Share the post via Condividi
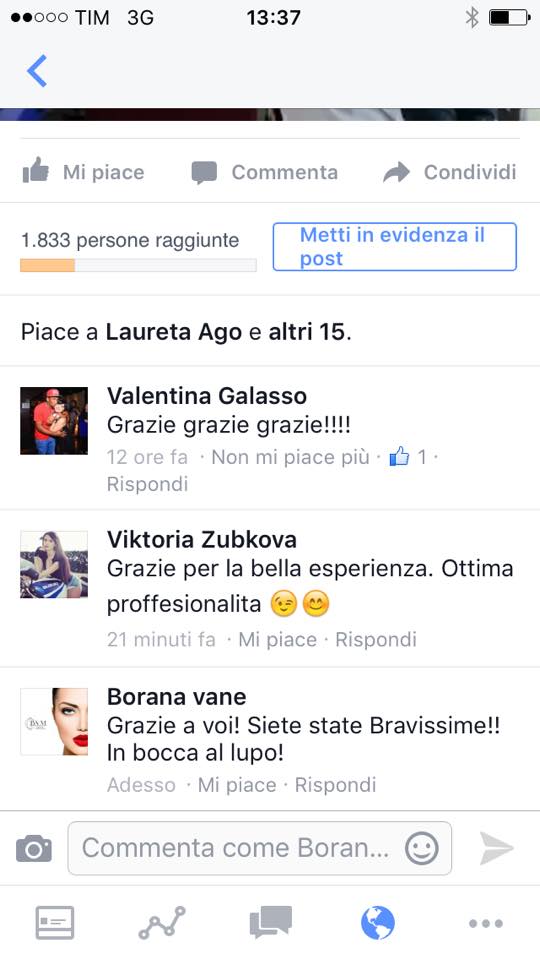540x960 pixels. (x=449, y=173)
